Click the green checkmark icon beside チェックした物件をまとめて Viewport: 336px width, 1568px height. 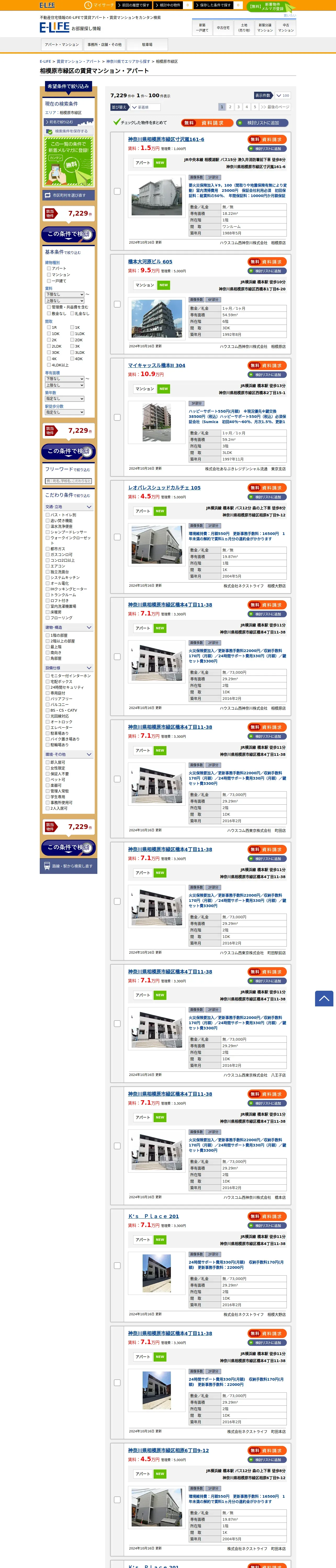(116, 122)
